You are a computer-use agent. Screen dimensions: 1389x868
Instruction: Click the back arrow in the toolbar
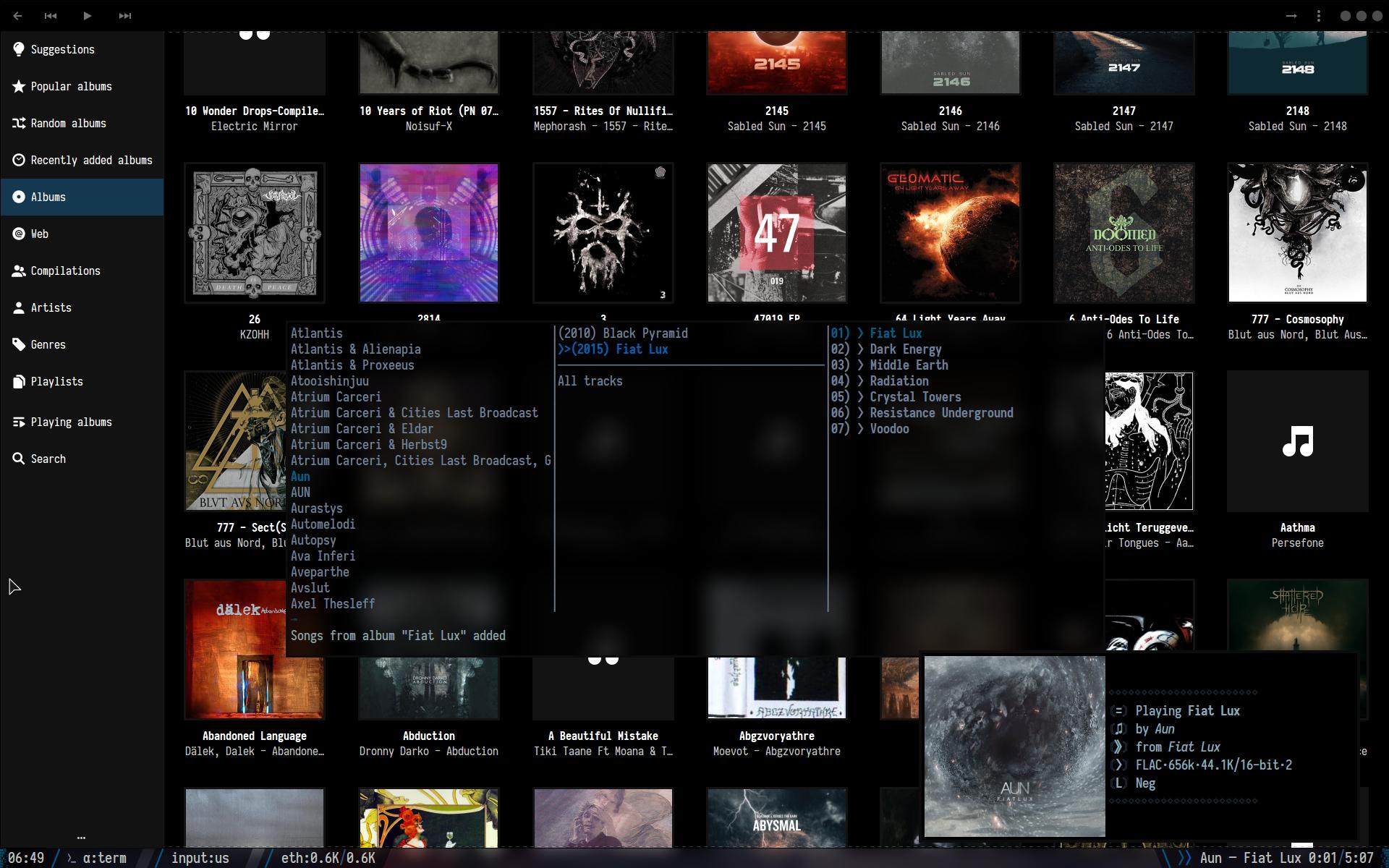[x=17, y=15]
